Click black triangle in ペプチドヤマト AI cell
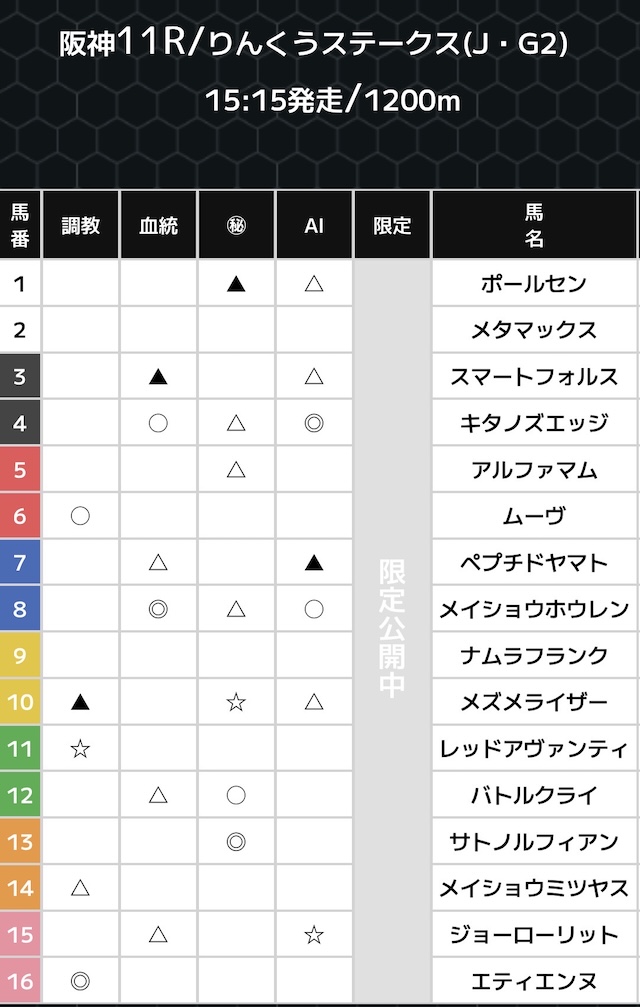640x1007 pixels. [314, 563]
